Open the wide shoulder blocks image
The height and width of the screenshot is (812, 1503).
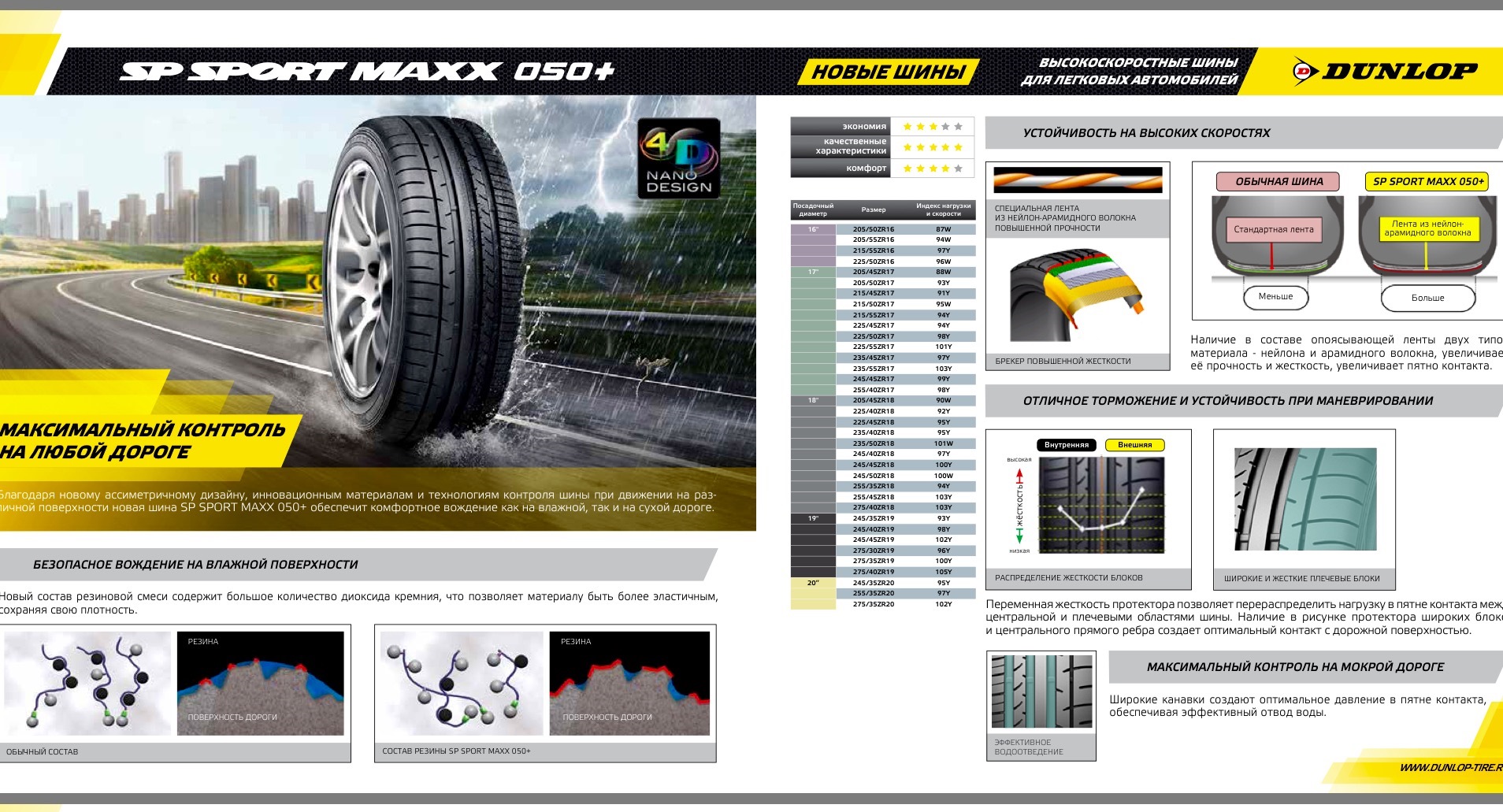tap(1305, 499)
